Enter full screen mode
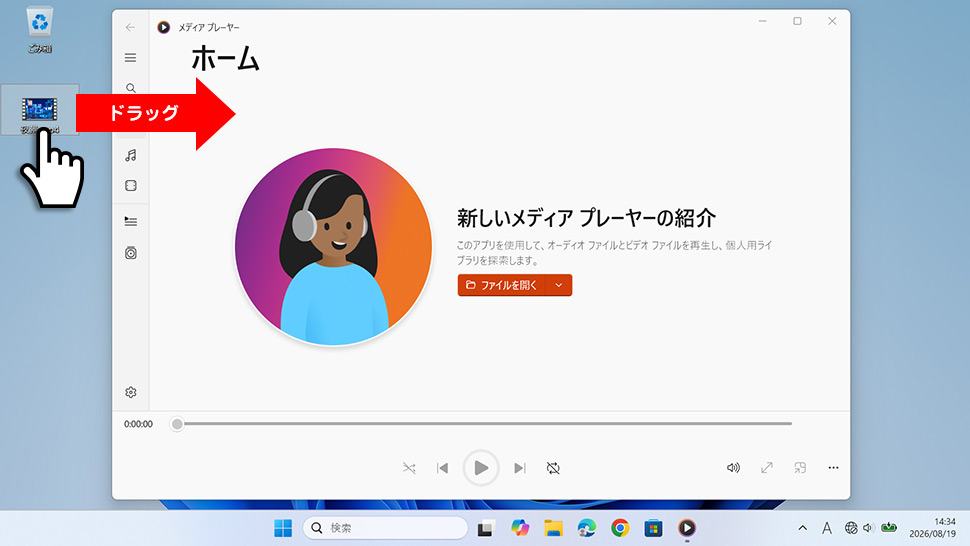970x546 pixels. point(766,467)
